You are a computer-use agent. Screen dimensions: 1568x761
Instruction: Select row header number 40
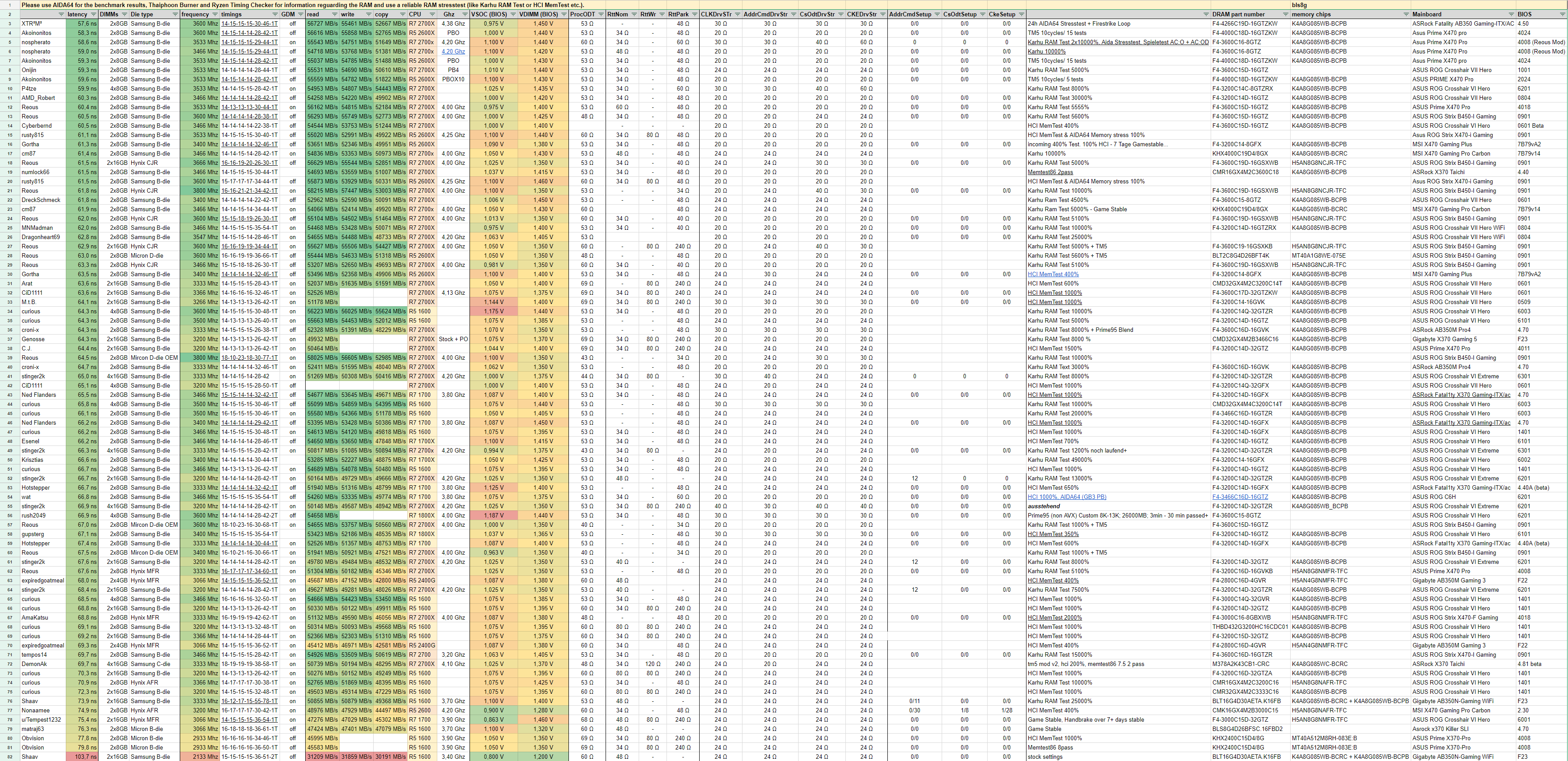pyautogui.click(x=10, y=367)
